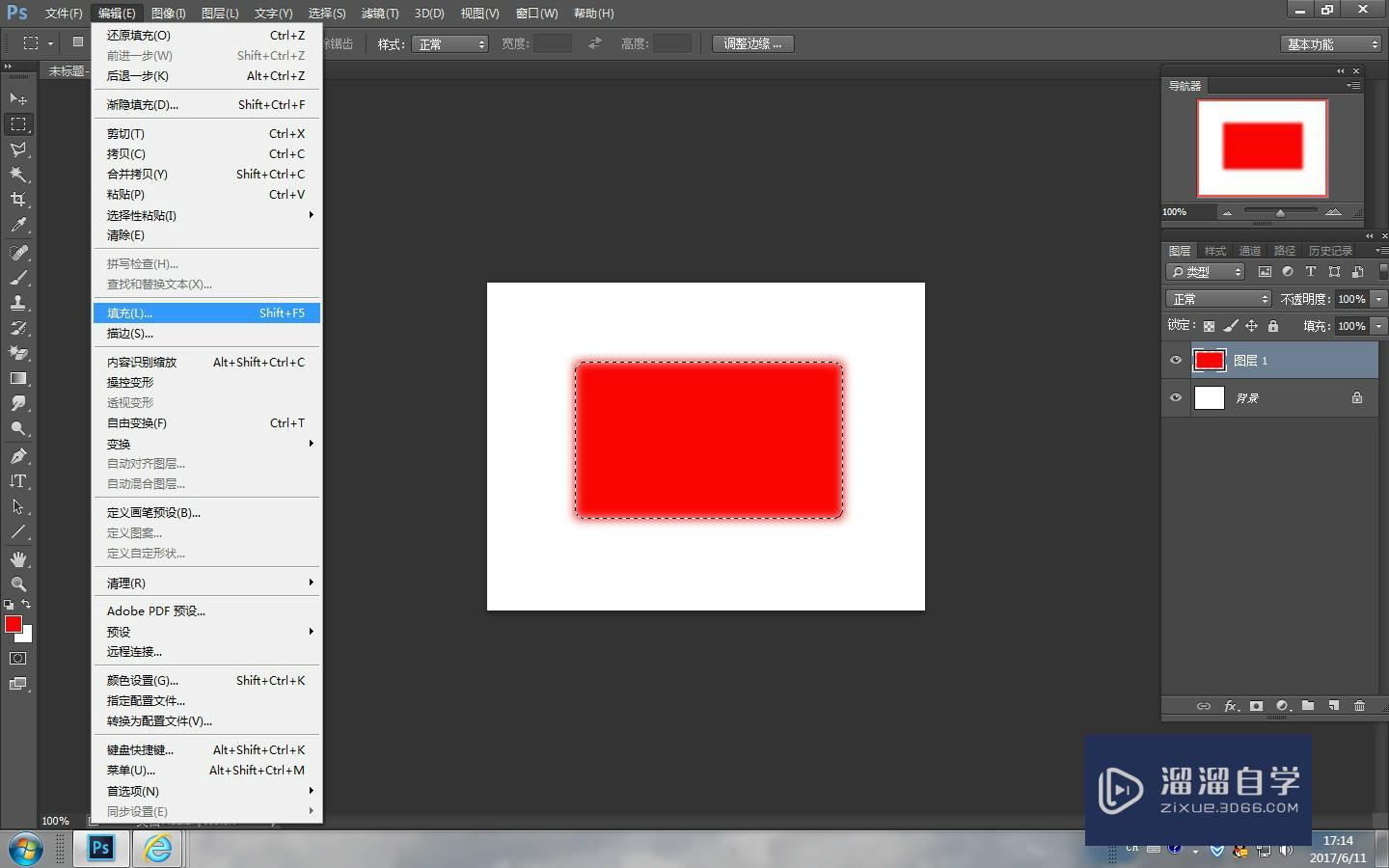Expand the 清理(R) submenu
The width and height of the screenshot is (1389, 868).
tap(206, 583)
